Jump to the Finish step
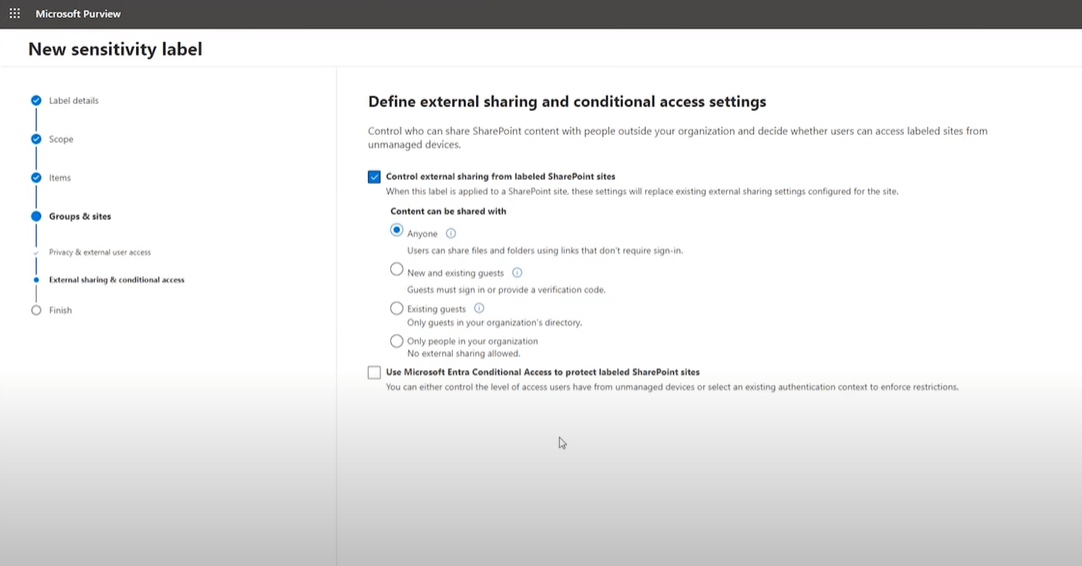 60,310
